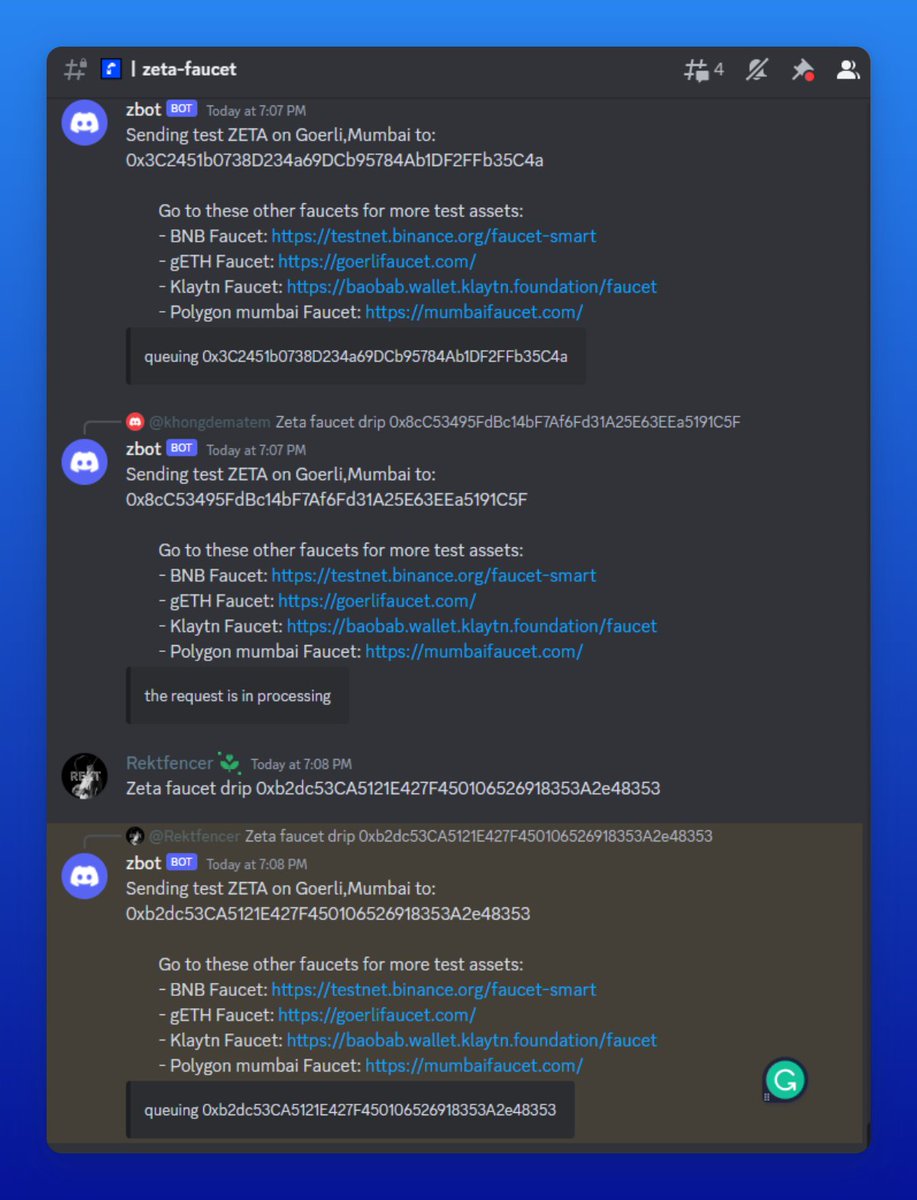
Task: Click Rektfencer username
Action: pyautogui.click(x=170, y=763)
